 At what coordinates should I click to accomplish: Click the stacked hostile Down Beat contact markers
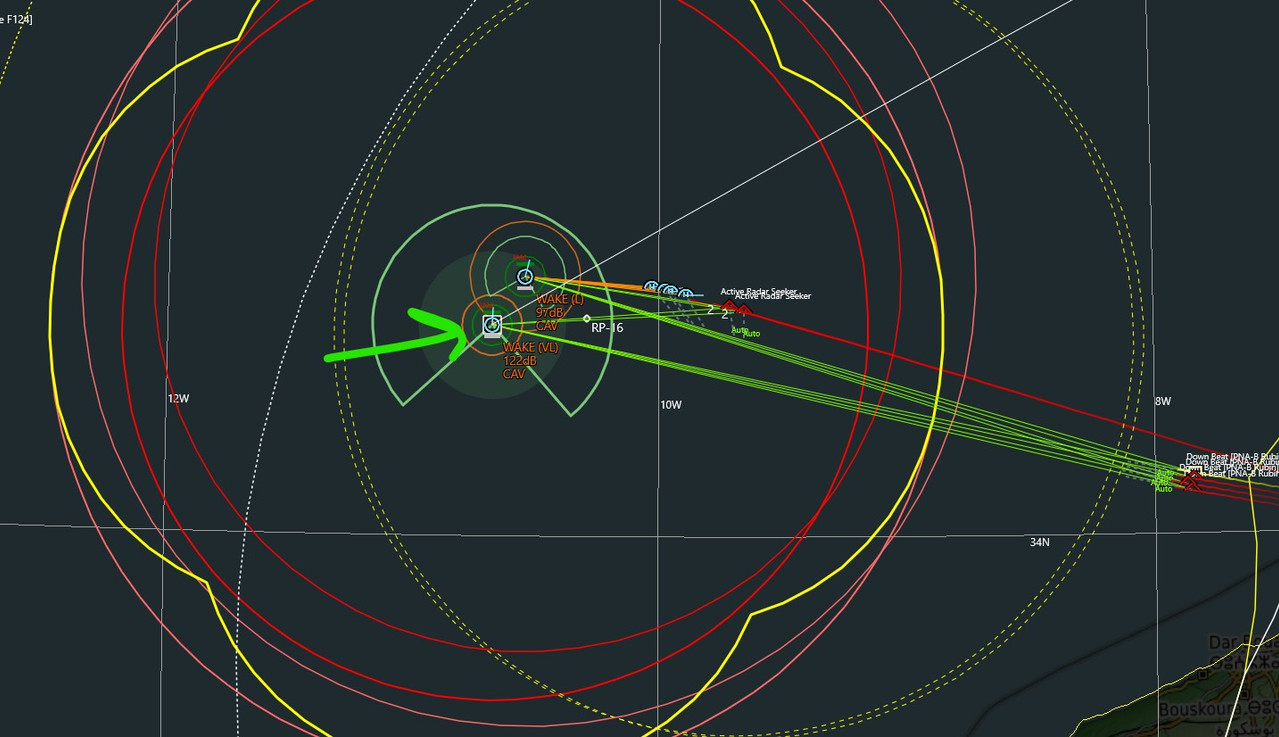pos(1190,482)
